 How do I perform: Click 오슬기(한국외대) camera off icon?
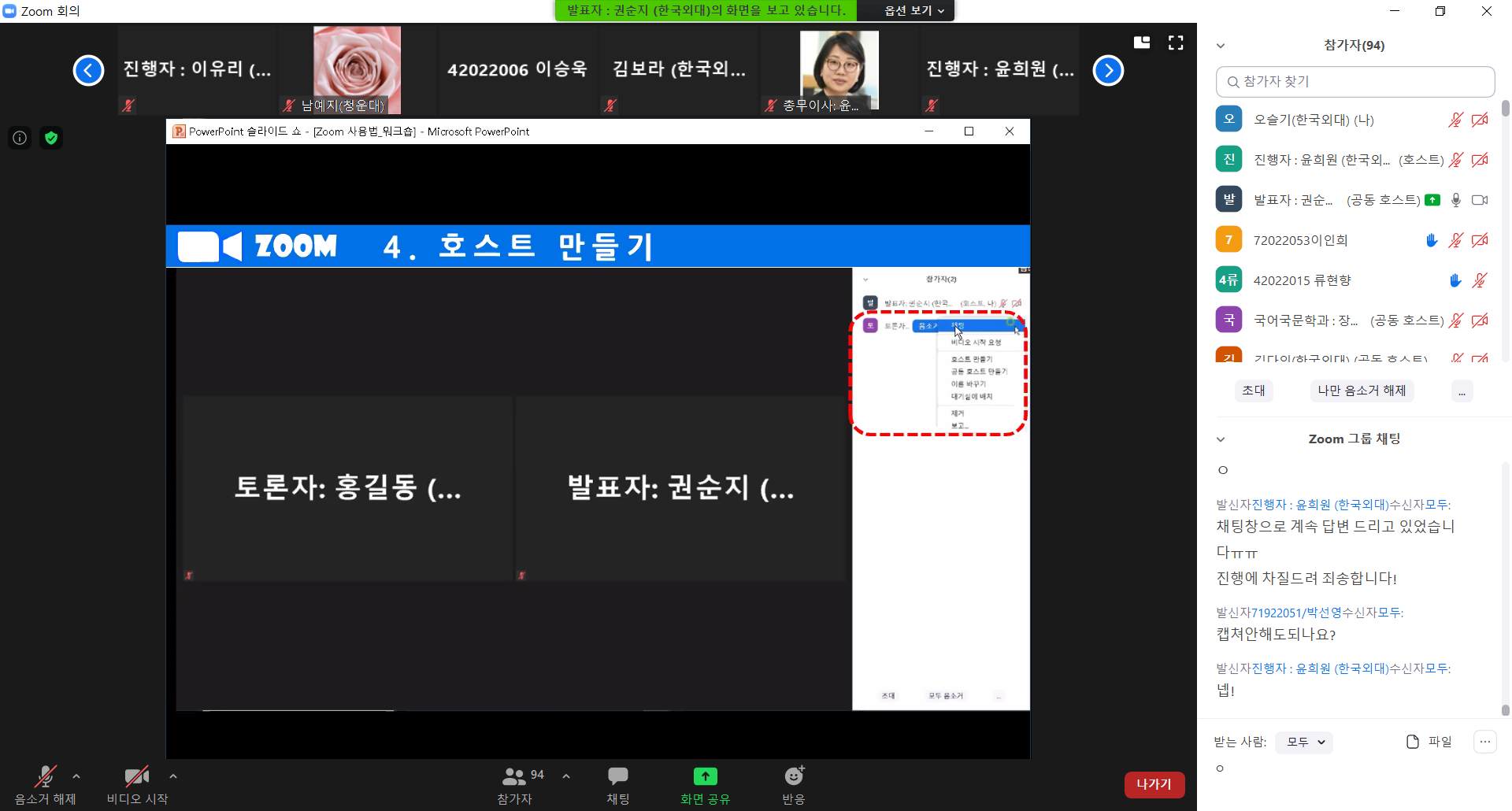[1480, 120]
